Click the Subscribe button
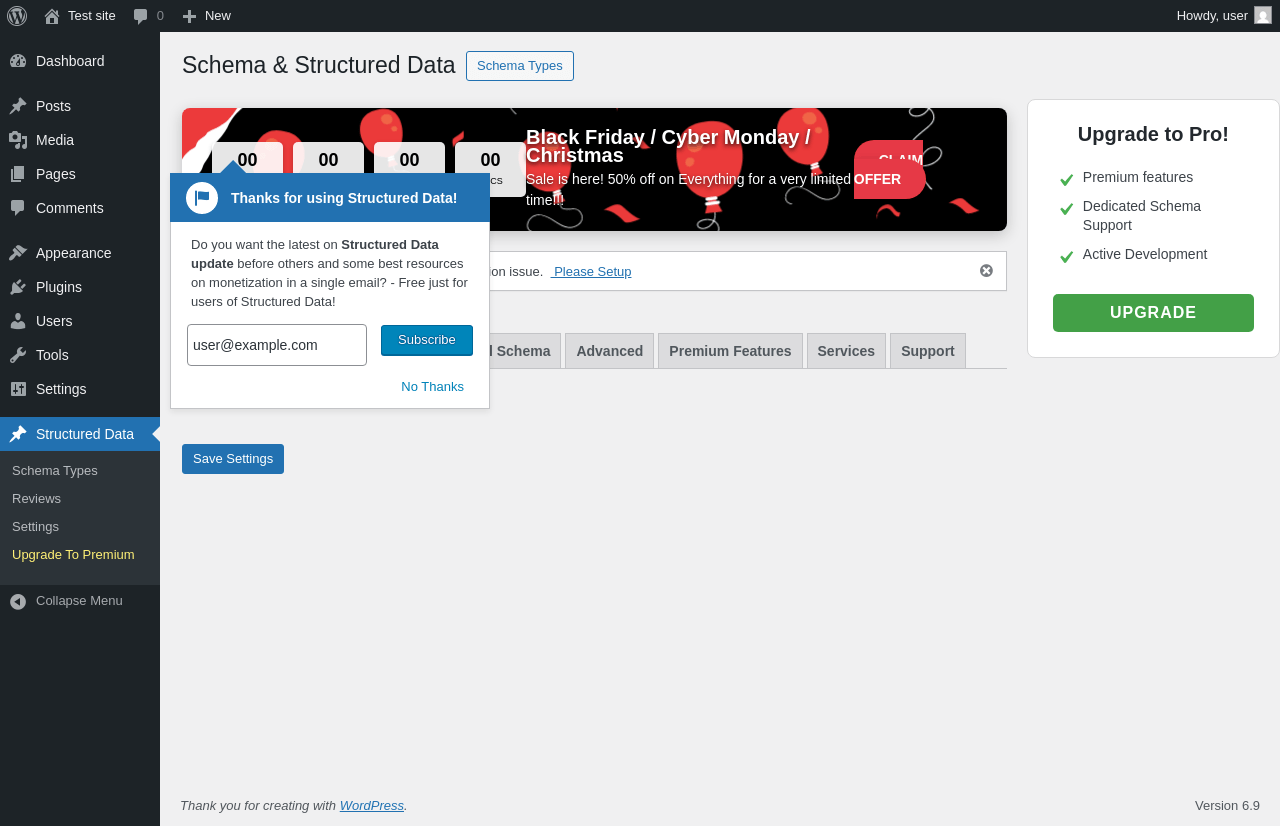Image resolution: width=1280 pixels, height=826 pixels. (x=427, y=340)
